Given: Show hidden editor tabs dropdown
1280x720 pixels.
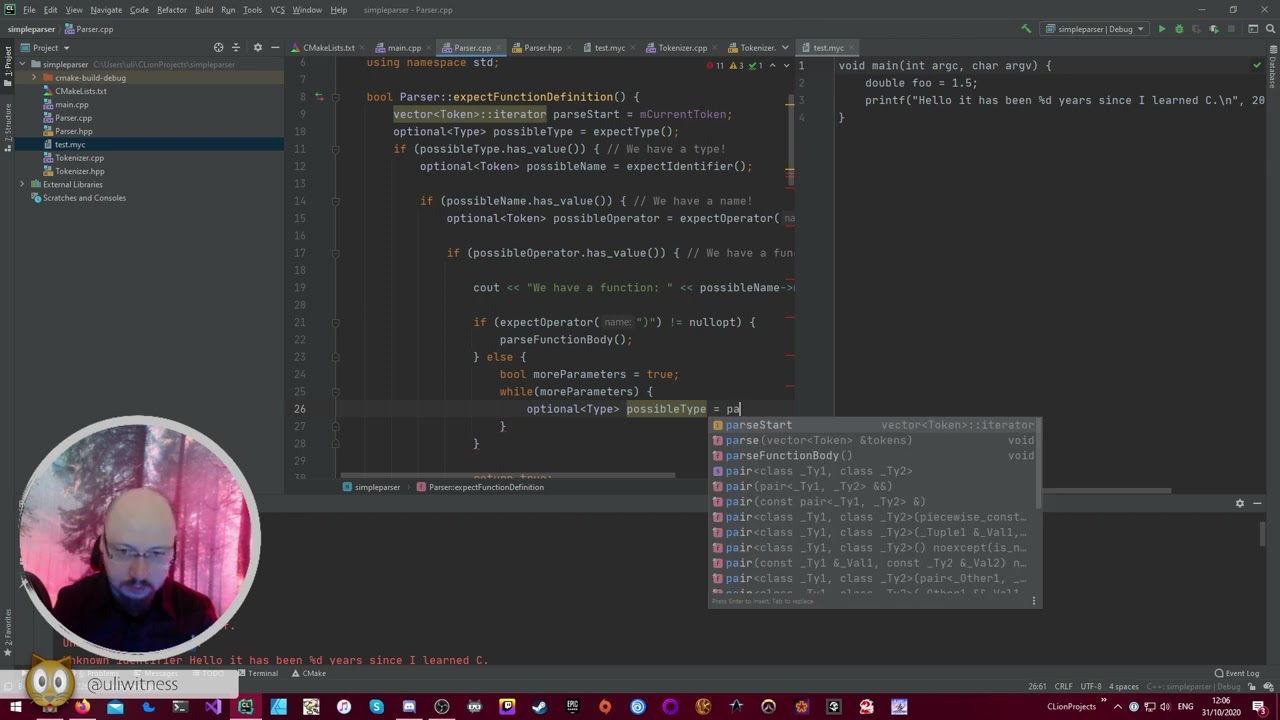Looking at the screenshot, I should point(786,47).
